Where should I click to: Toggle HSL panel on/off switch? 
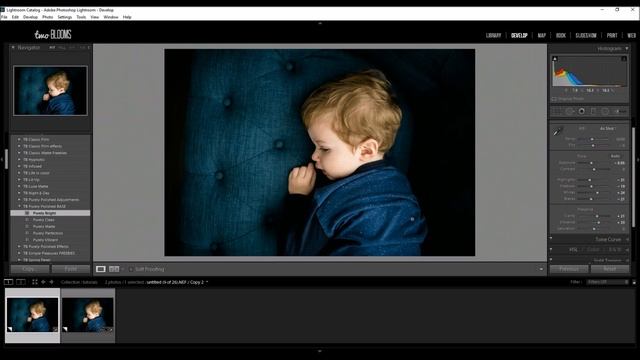coord(551,249)
